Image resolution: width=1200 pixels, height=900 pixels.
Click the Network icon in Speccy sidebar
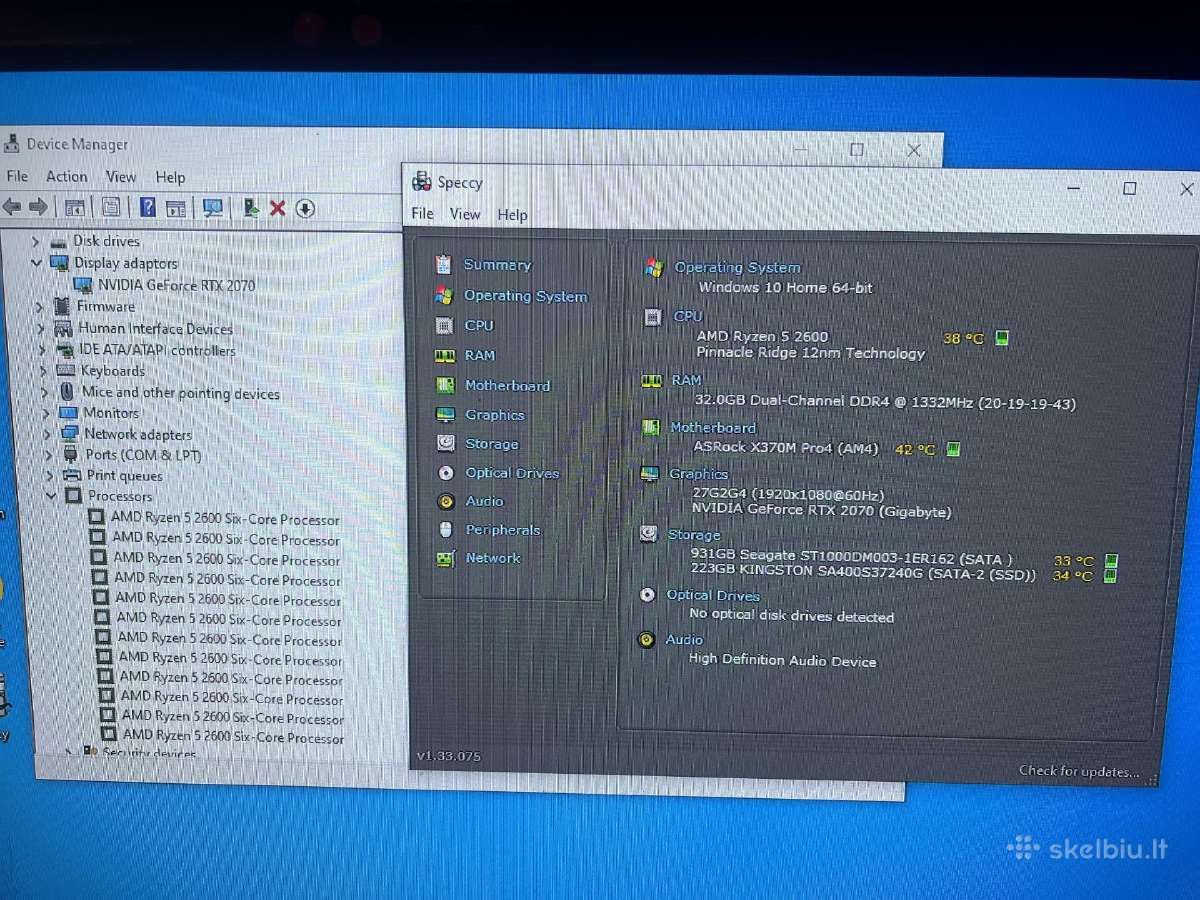pyautogui.click(x=446, y=558)
